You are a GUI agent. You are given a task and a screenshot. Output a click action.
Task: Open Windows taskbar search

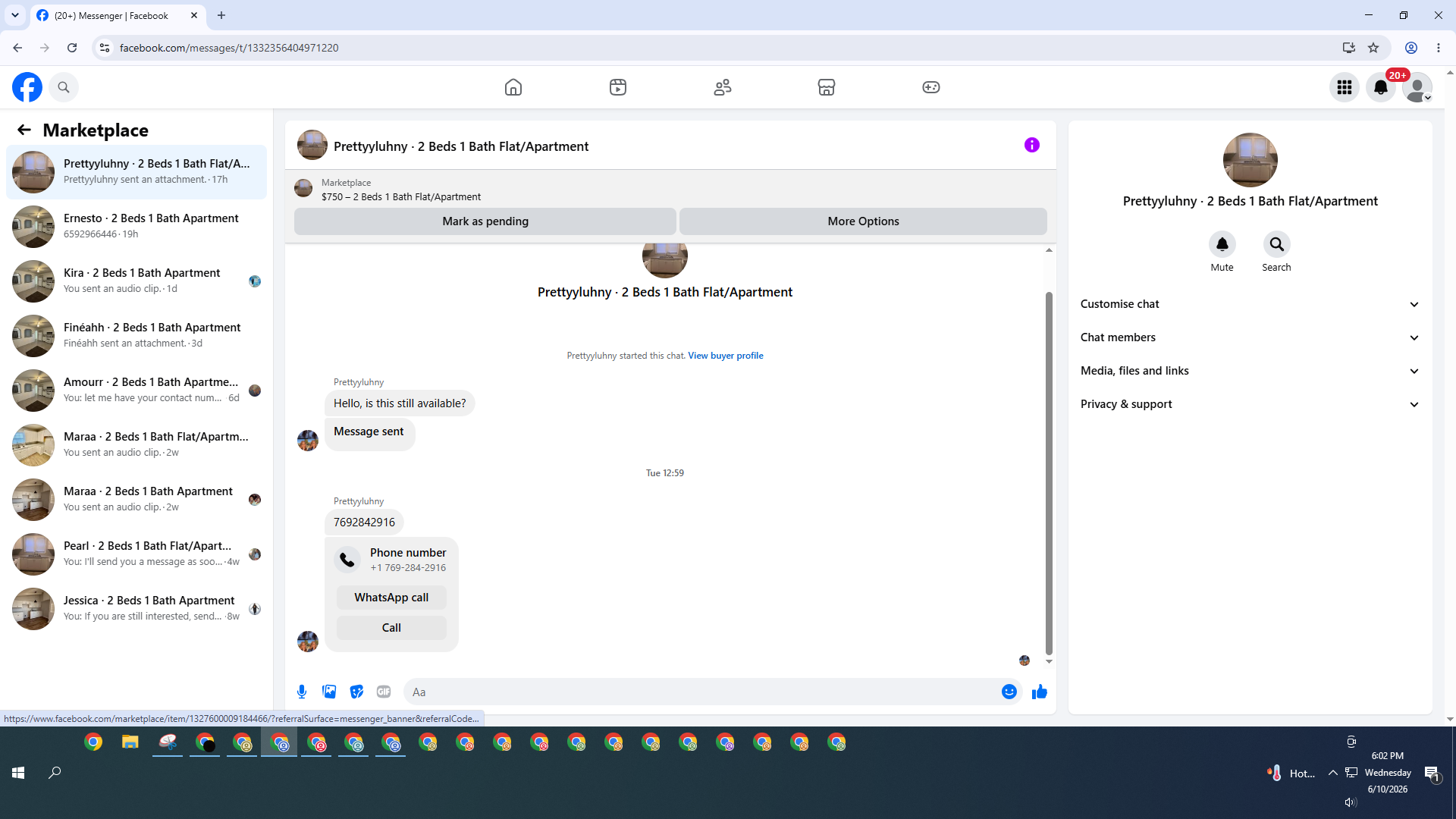tap(55, 773)
